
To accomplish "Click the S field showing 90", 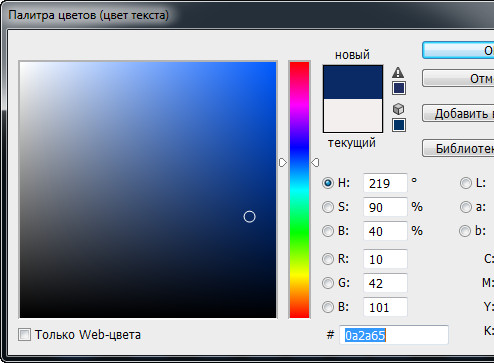I will pyautogui.click(x=385, y=207).
